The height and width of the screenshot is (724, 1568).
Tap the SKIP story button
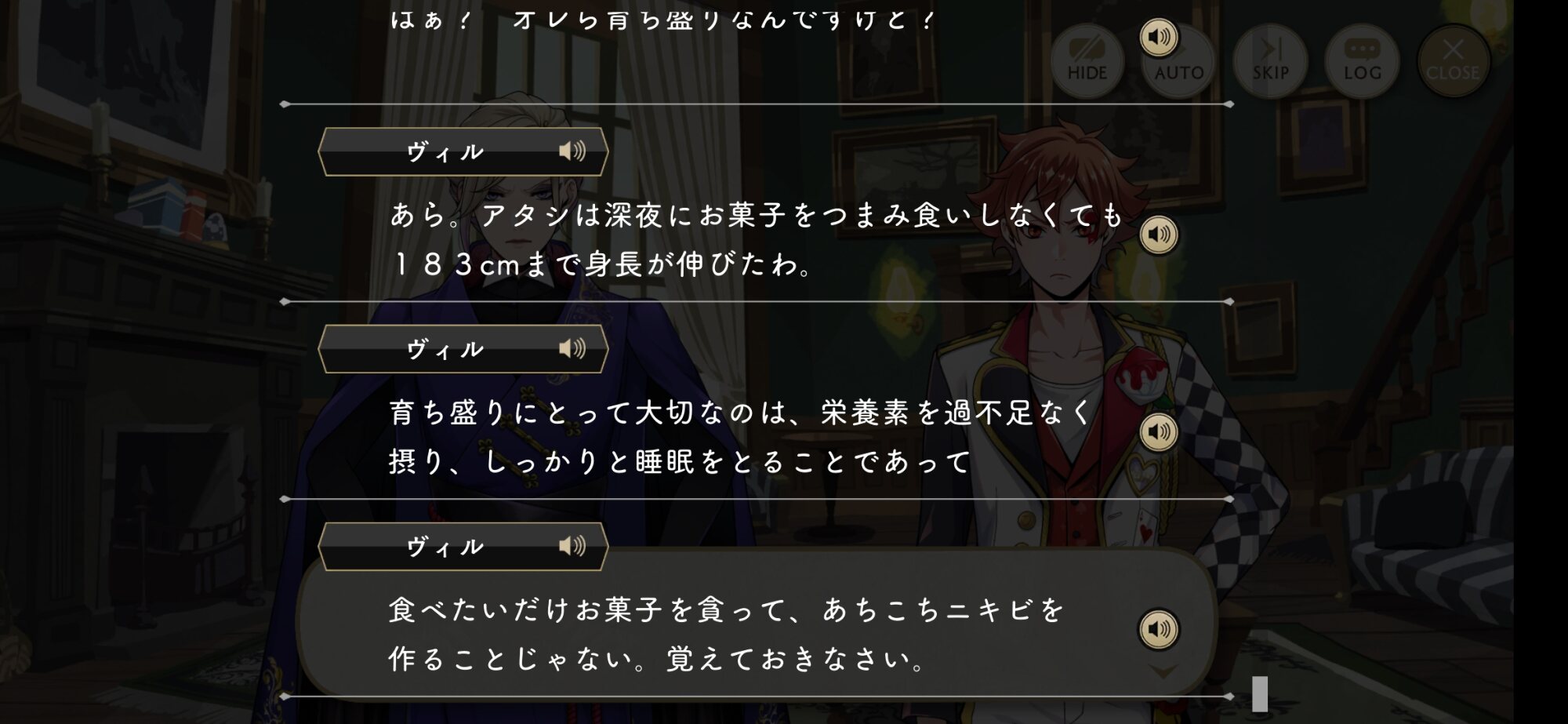pyautogui.click(x=1270, y=60)
